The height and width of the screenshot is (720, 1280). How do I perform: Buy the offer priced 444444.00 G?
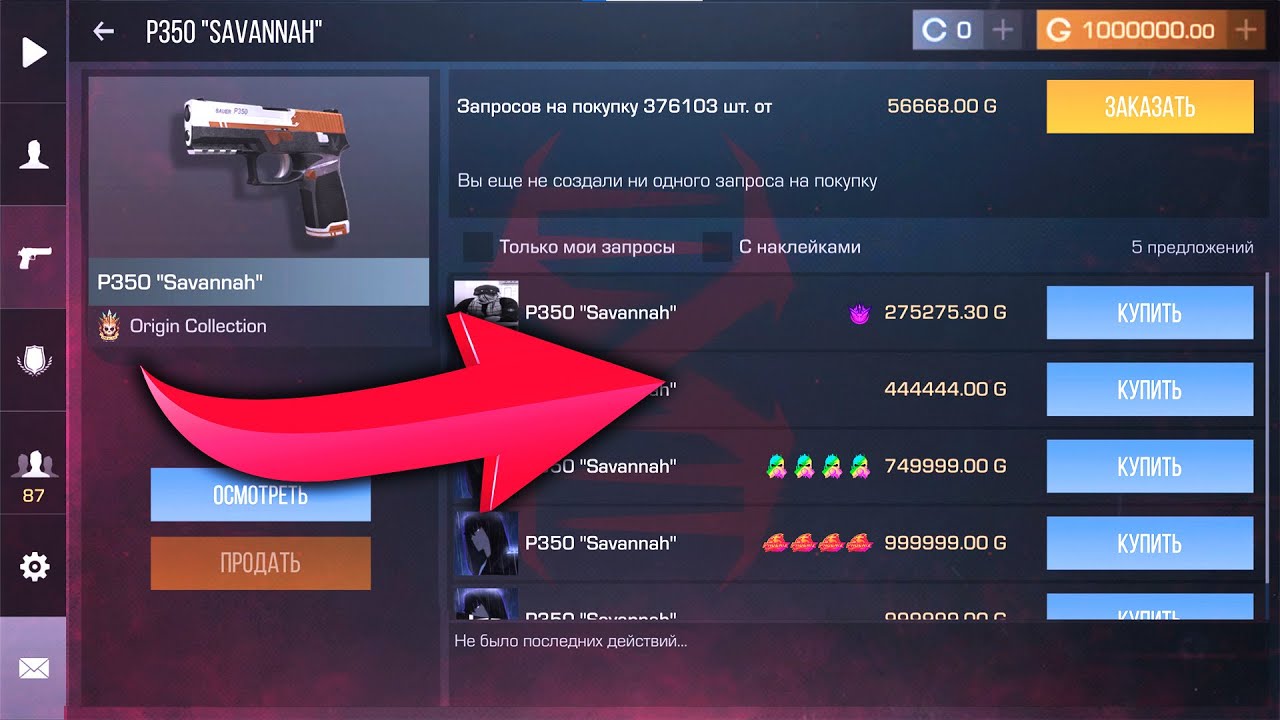tap(1150, 389)
